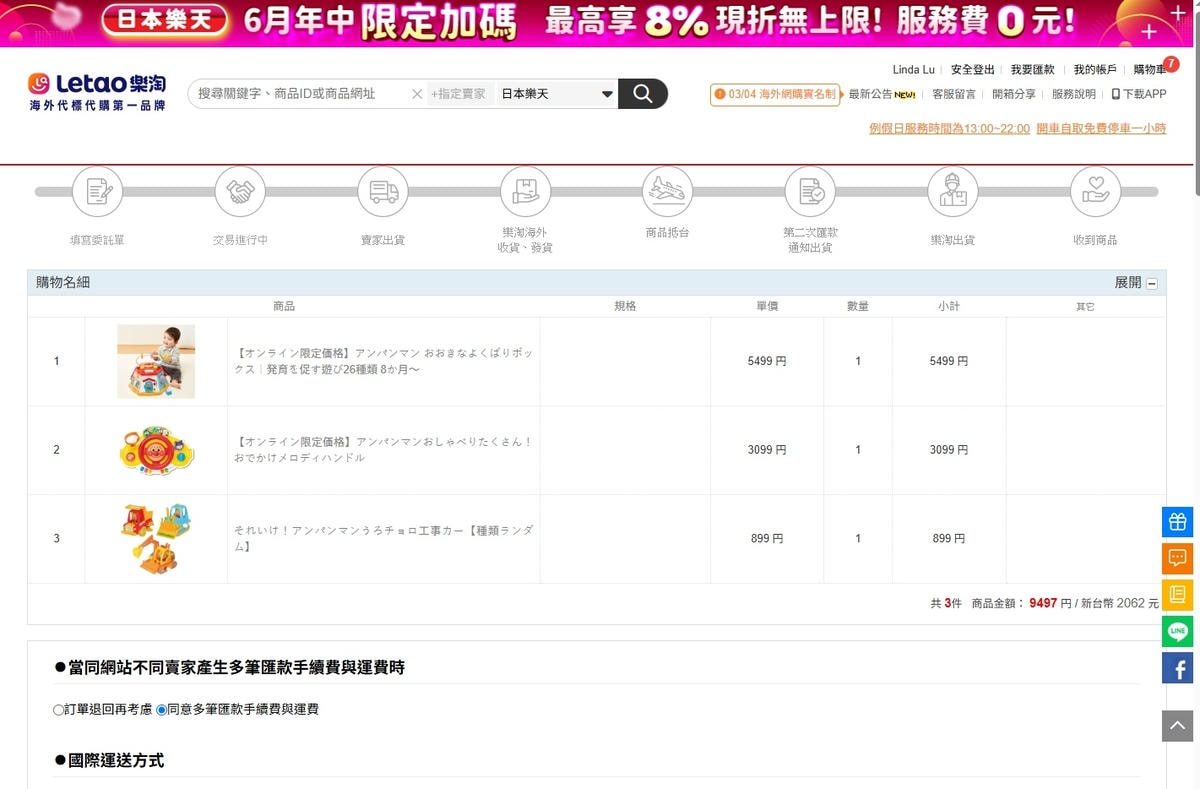The image size is (1200, 789).
Task: Click the 展開 expand label
Action: 1128,283
